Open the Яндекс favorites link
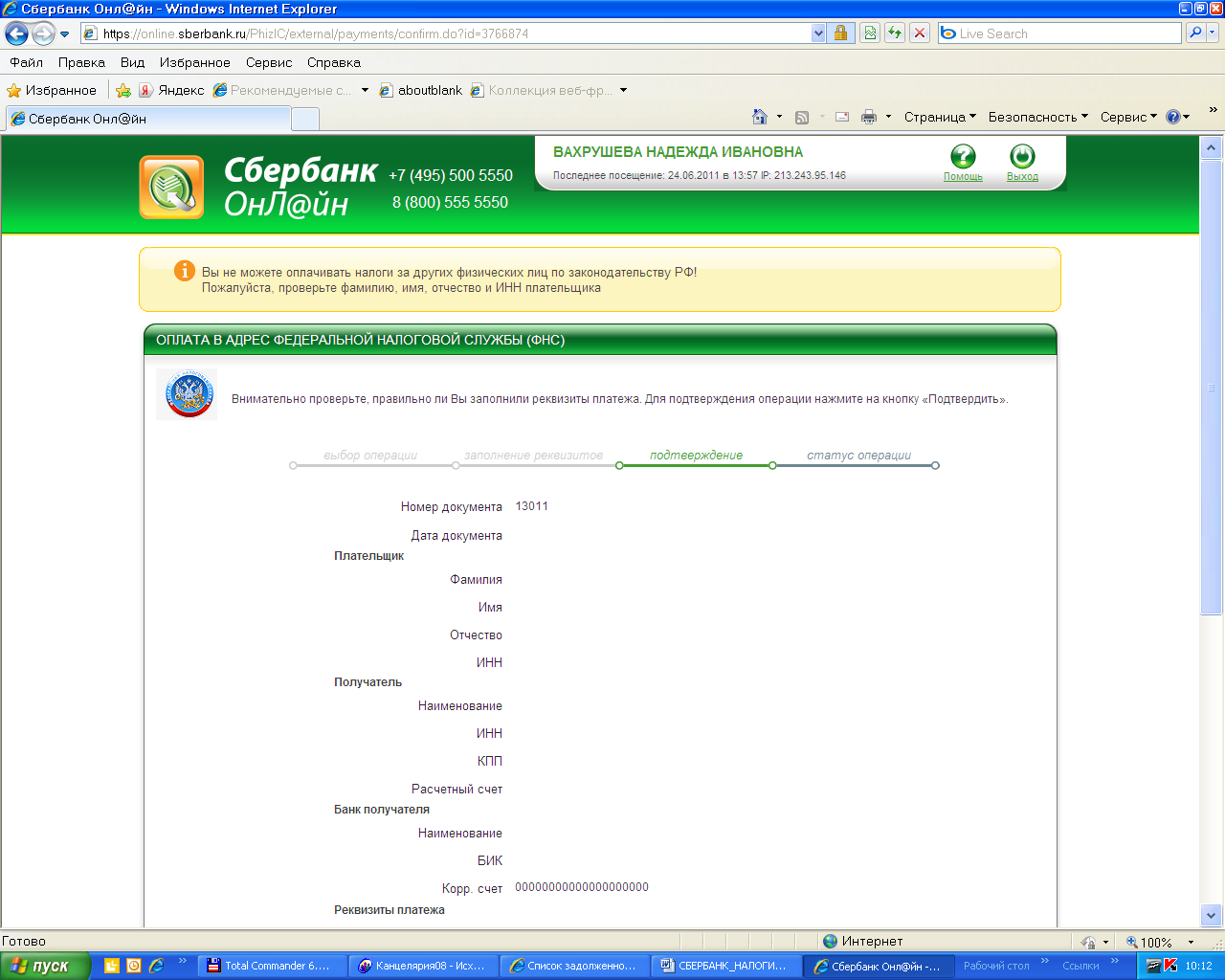 (171, 90)
